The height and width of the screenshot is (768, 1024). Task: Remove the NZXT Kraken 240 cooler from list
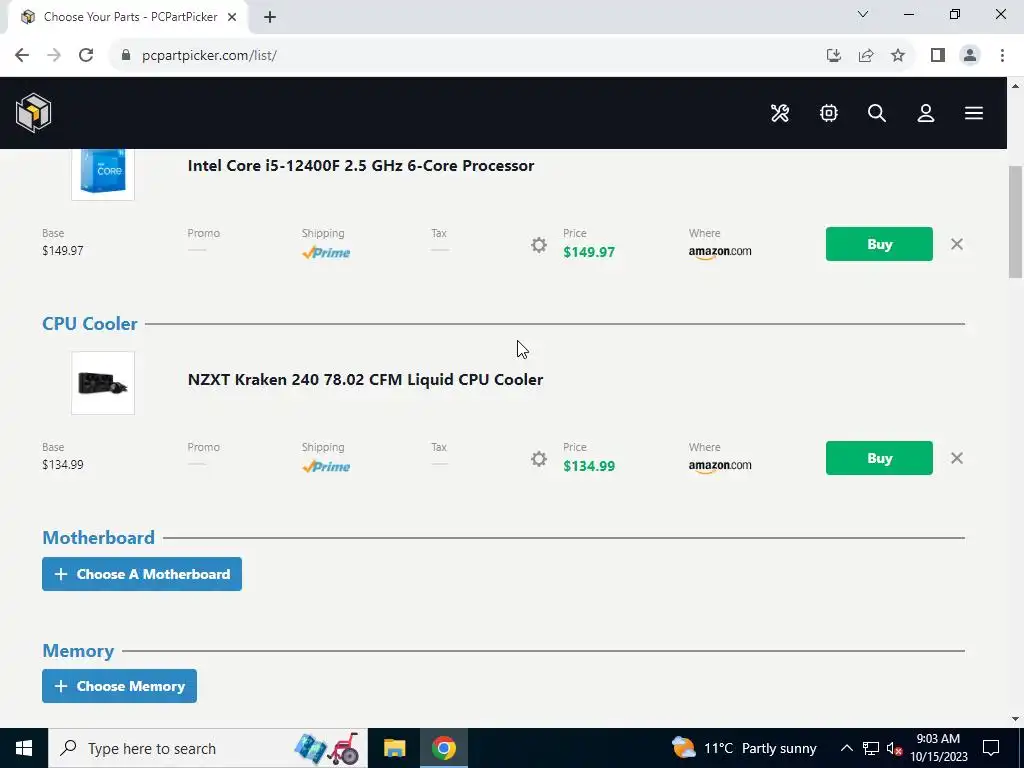[x=957, y=458]
